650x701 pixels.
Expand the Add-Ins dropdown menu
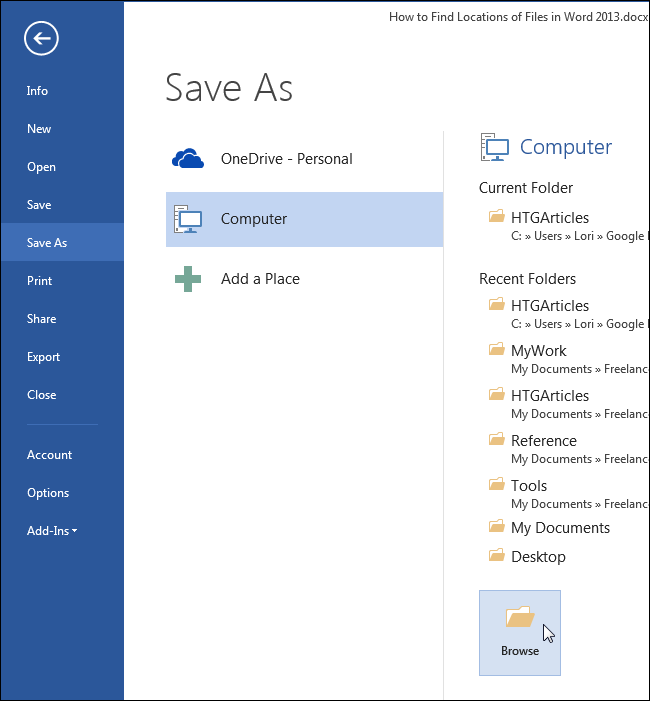(52, 531)
